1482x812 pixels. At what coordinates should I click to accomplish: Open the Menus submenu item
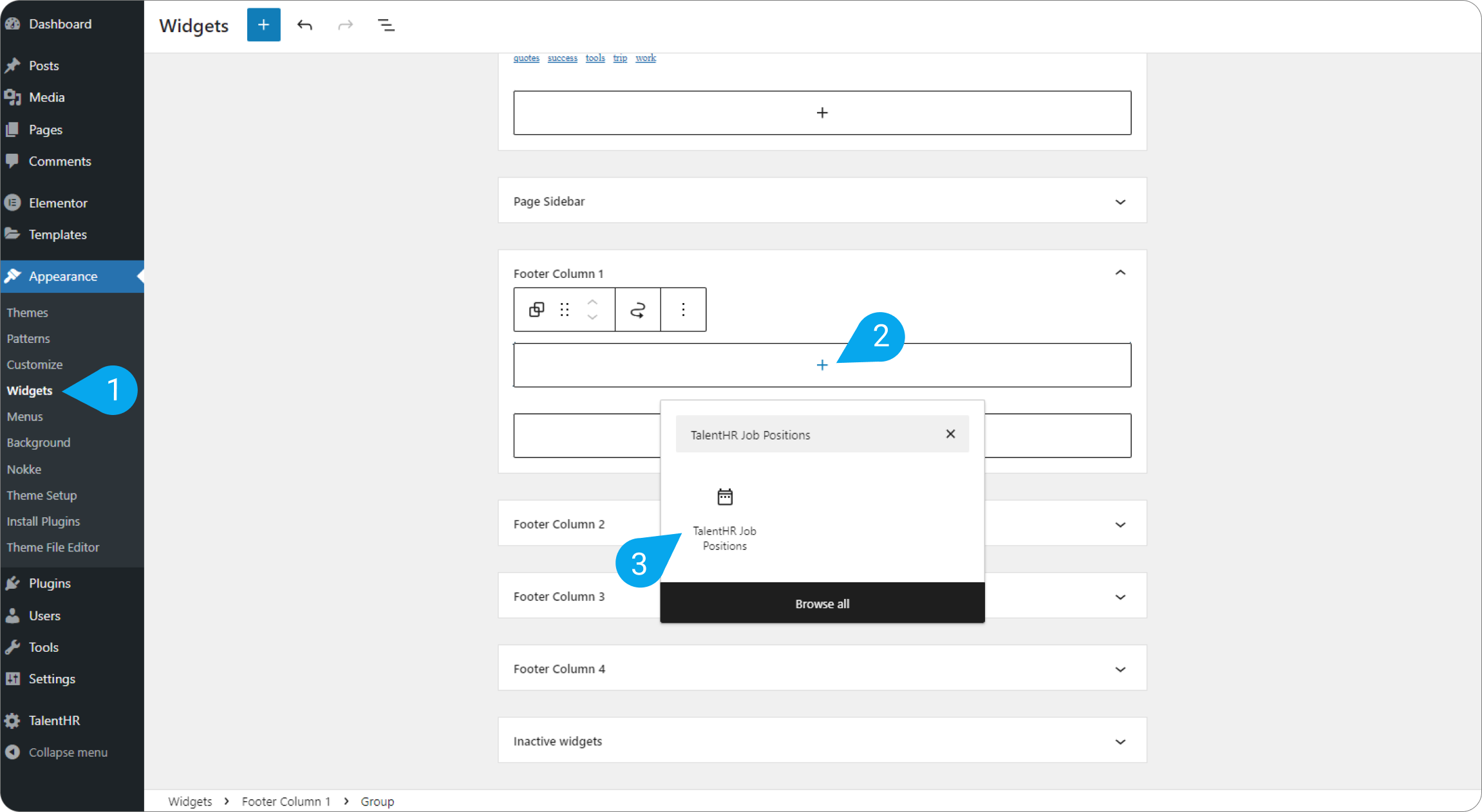coord(25,416)
